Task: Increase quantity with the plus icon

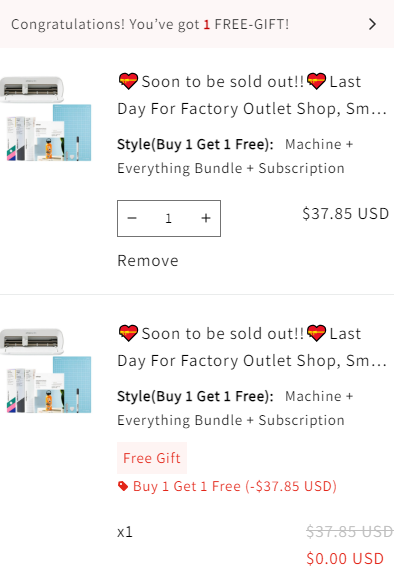Action: pos(206,218)
